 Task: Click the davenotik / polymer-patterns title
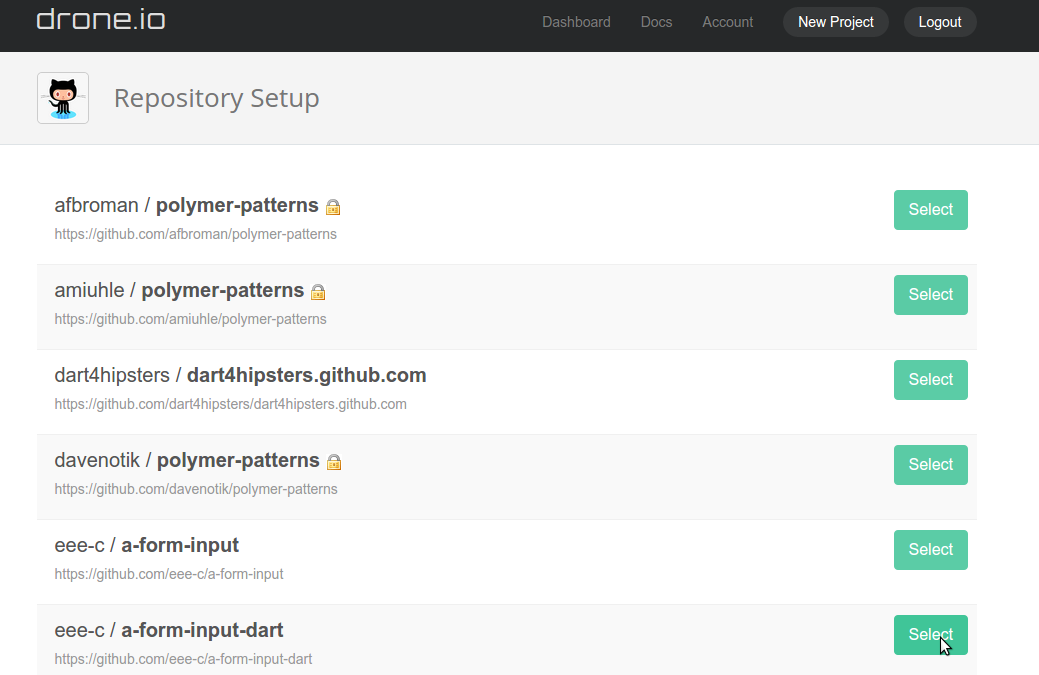click(187, 460)
